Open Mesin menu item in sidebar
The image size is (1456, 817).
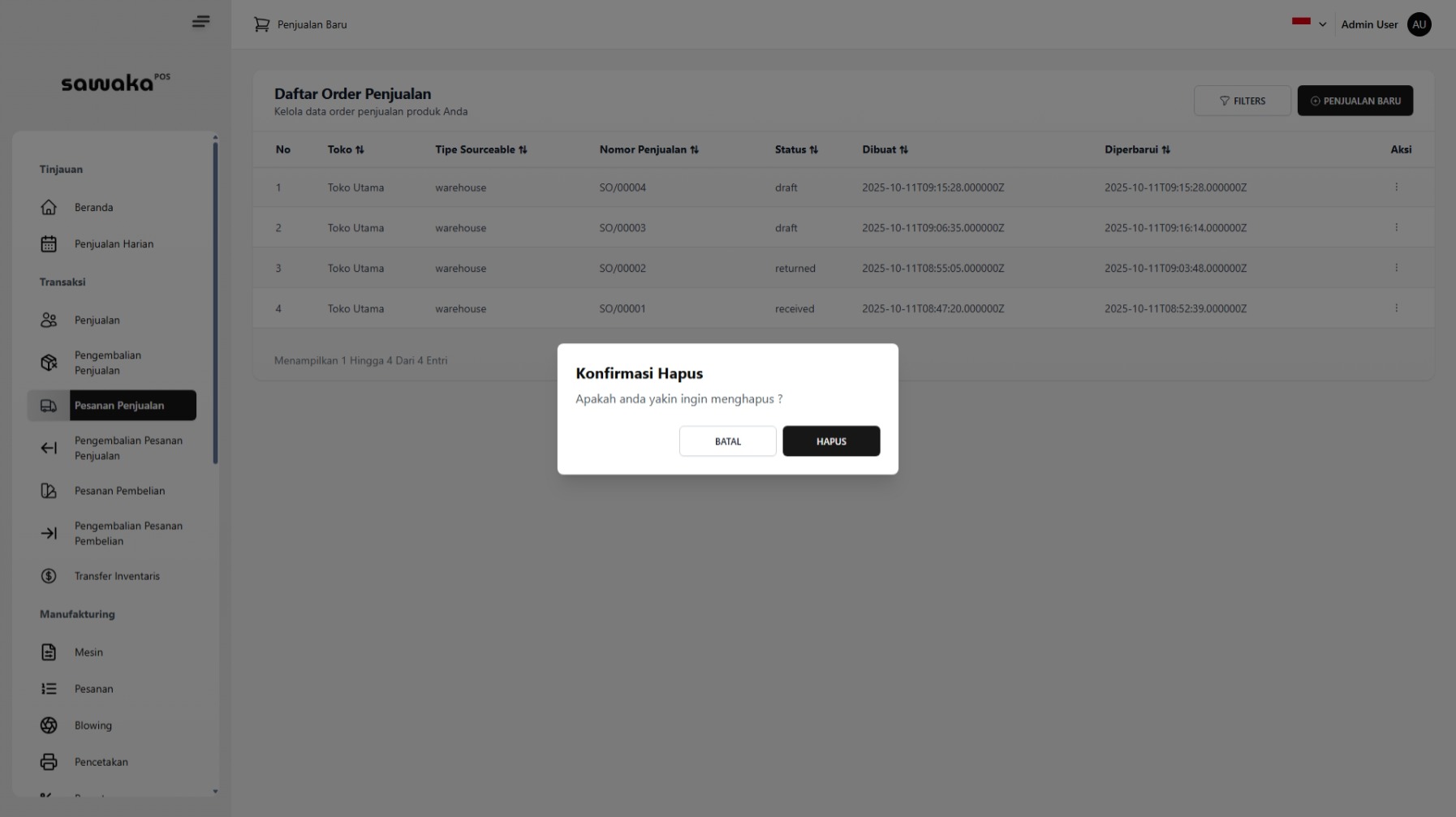(88, 652)
